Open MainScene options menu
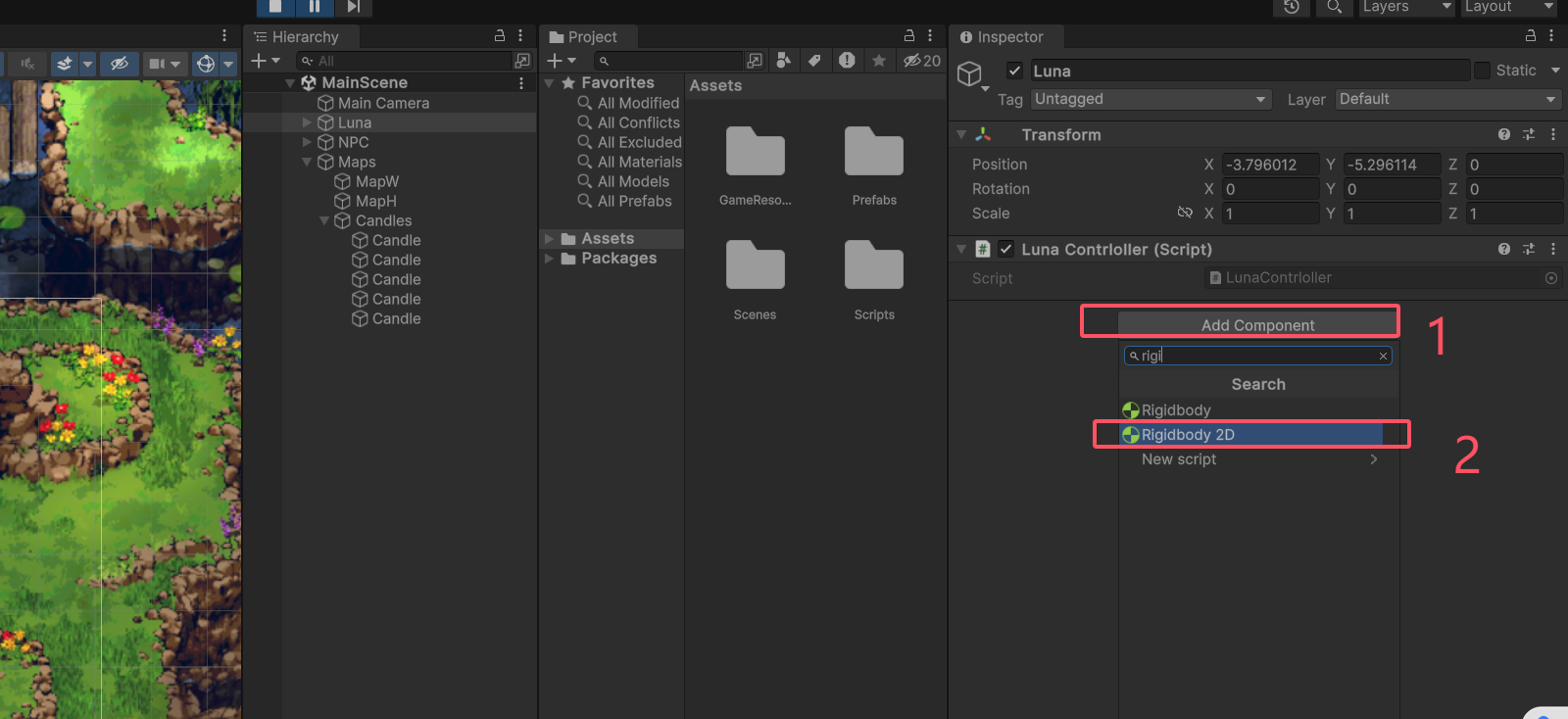 (x=520, y=83)
